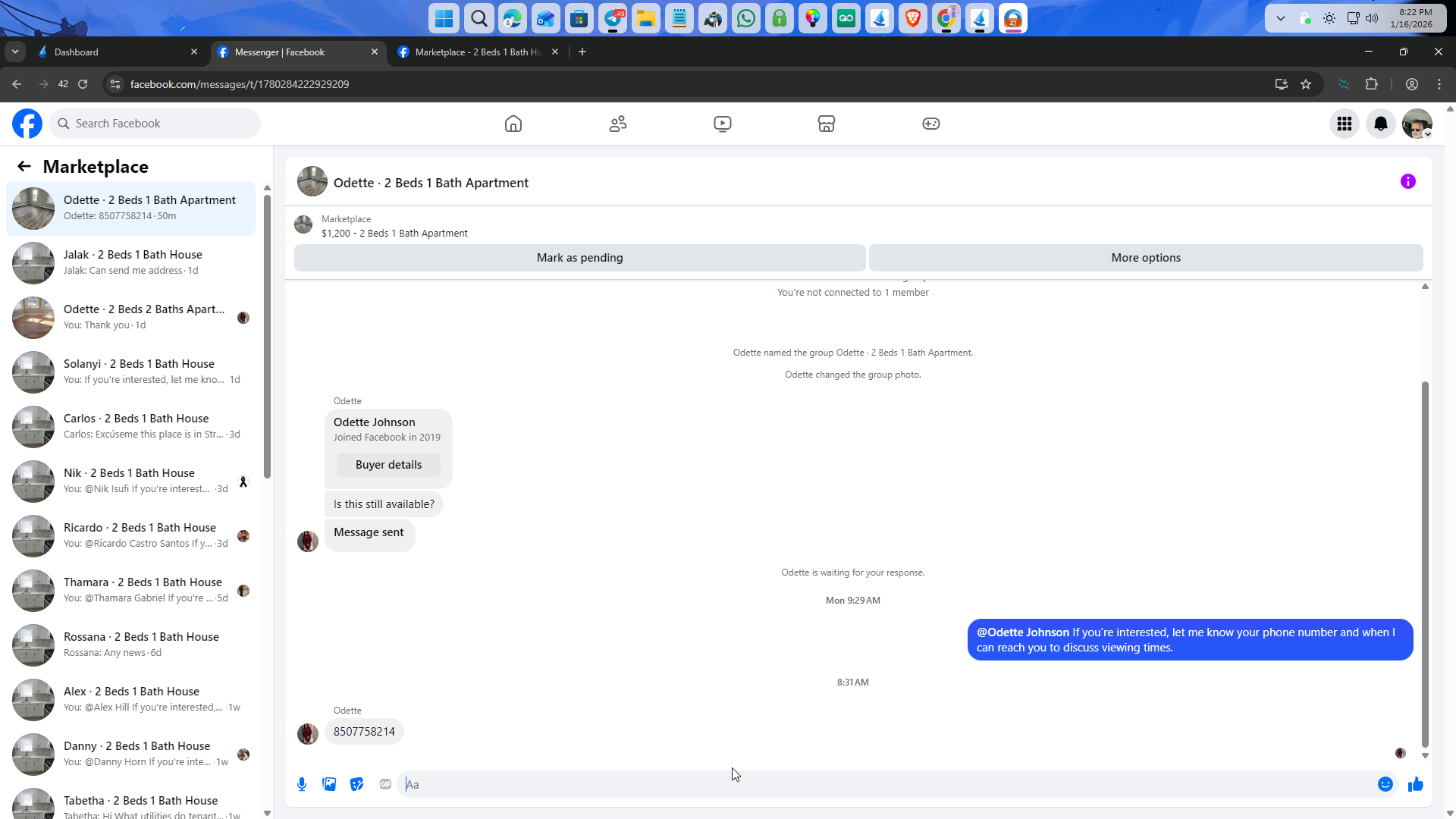Open Facebook Marketplace from top navigation
Image resolution: width=1456 pixels, height=819 pixels.
pyautogui.click(x=826, y=124)
